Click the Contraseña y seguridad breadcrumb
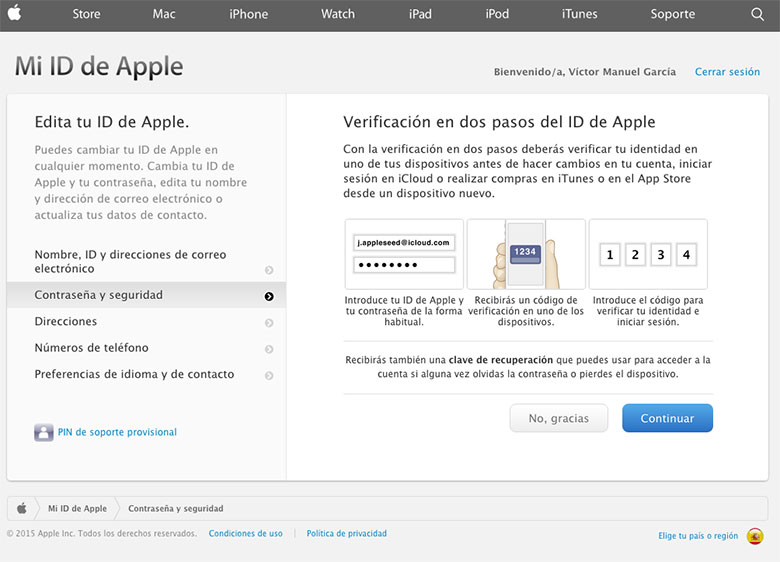This screenshot has width=780, height=562. [x=176, y=508]
